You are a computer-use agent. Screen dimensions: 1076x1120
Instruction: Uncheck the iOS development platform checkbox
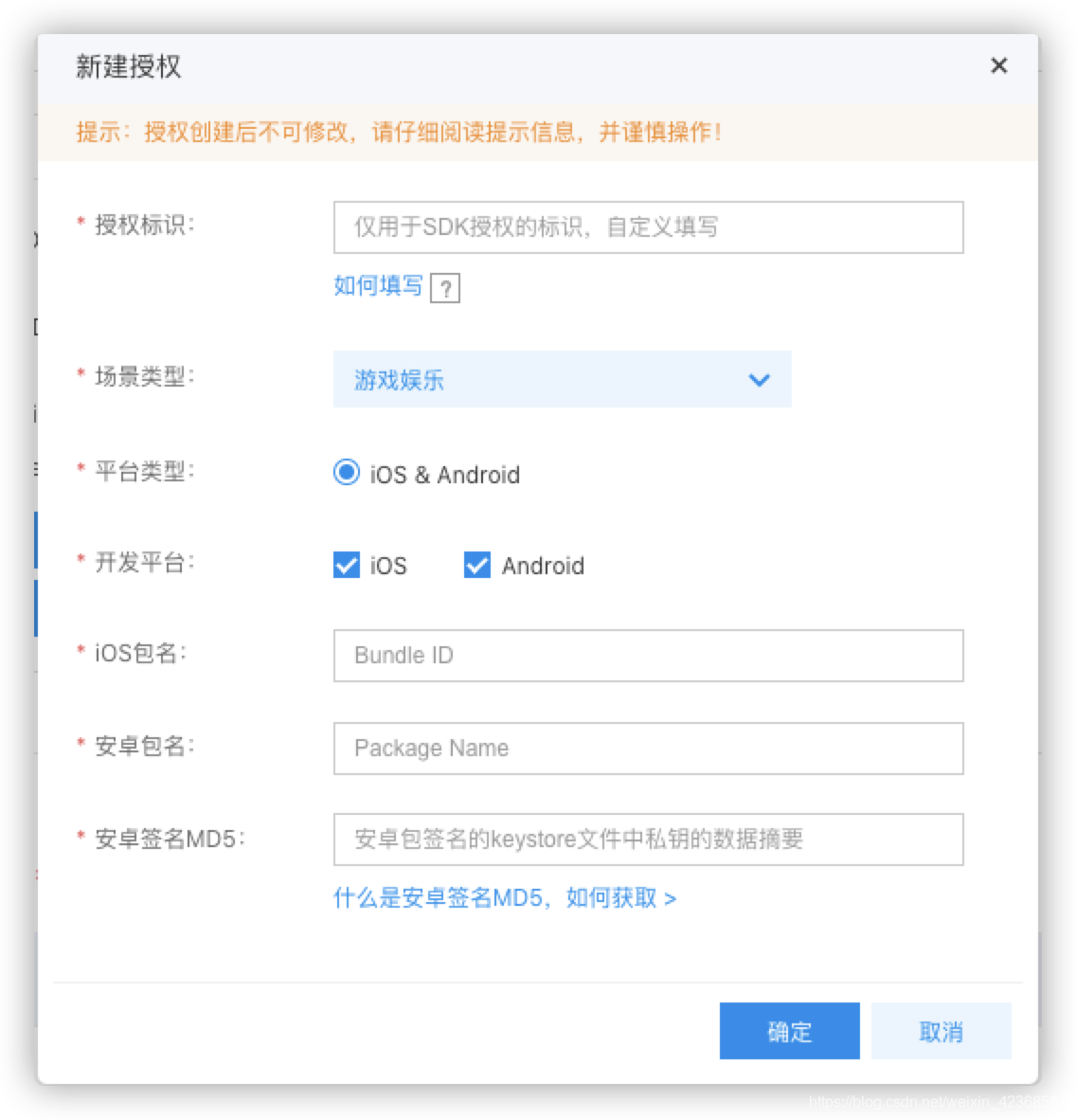pos(346,565)
